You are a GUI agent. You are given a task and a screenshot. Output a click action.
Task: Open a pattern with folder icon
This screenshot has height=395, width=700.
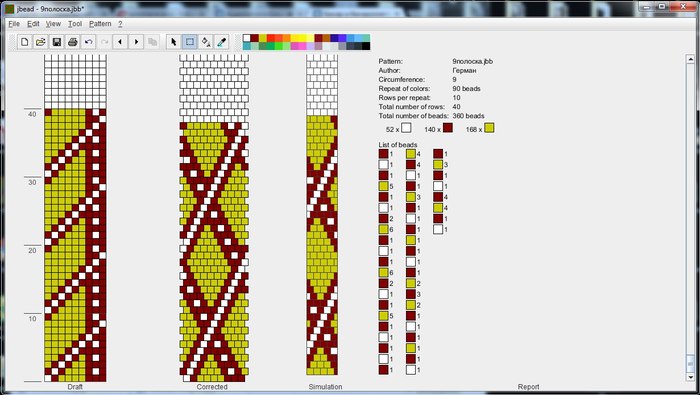point(41,42)
